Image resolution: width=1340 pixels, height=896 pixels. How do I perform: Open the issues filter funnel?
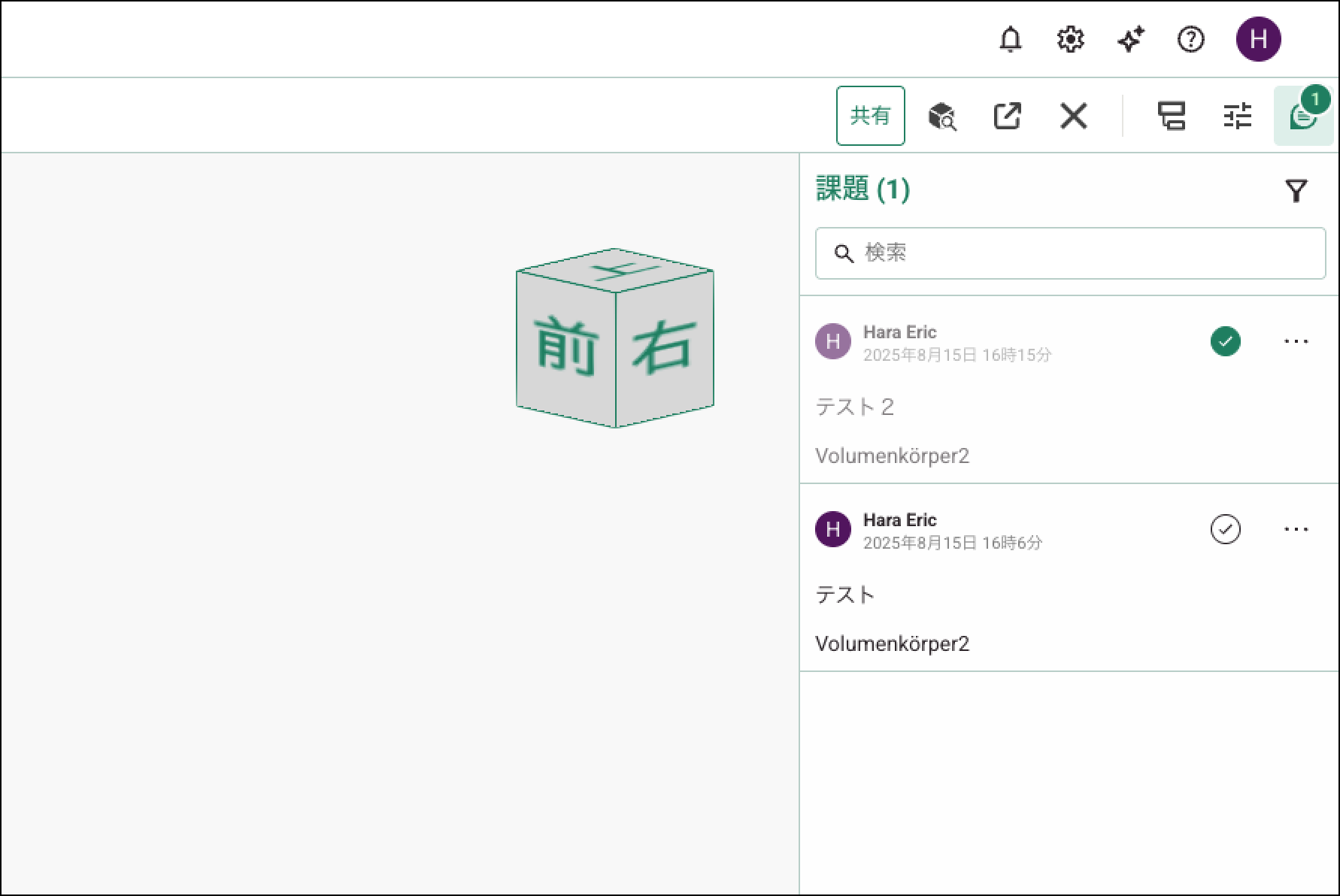[1296, 191]
